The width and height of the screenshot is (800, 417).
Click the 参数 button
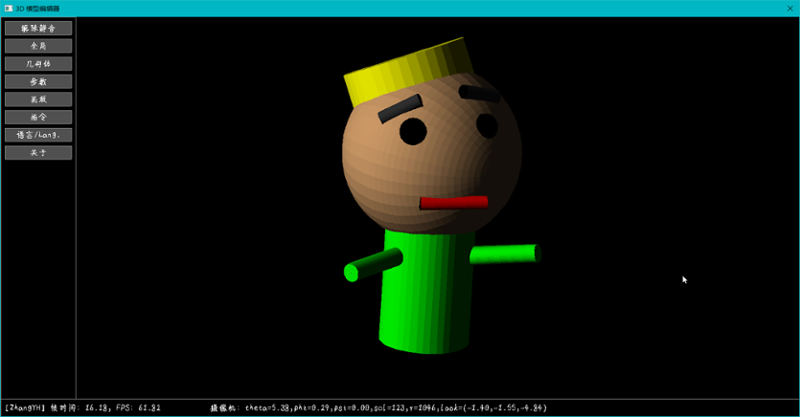[x=38, y=82]
